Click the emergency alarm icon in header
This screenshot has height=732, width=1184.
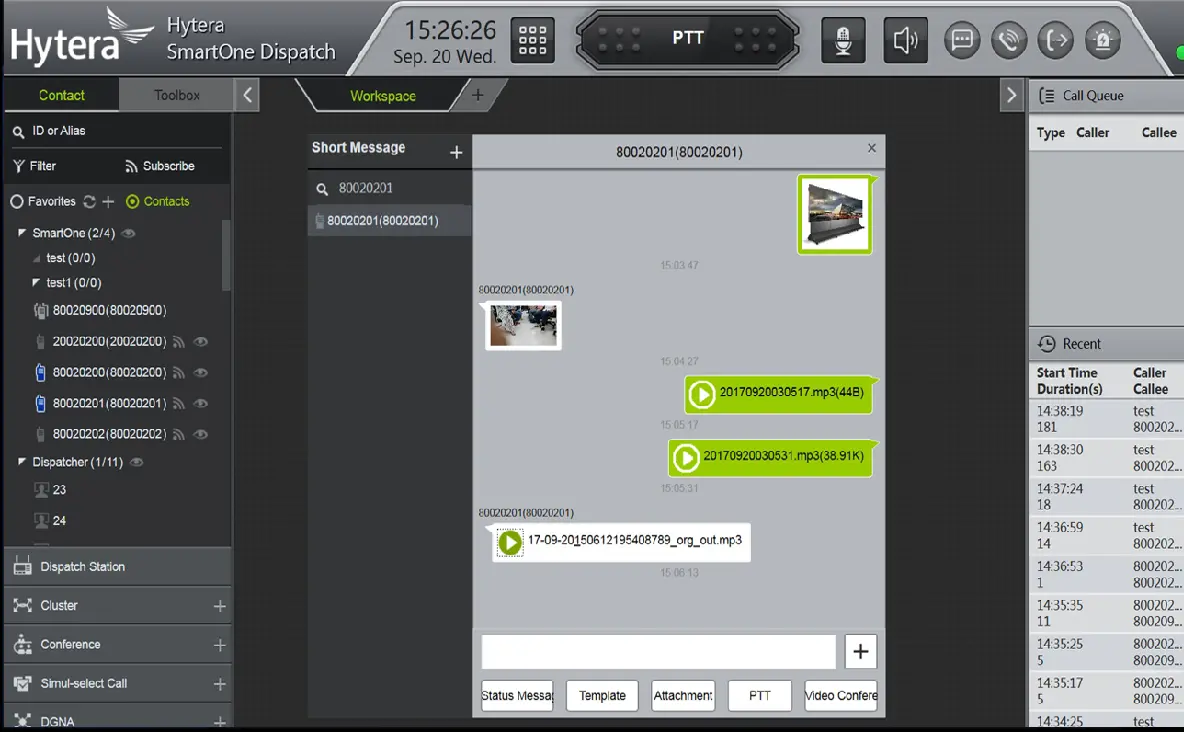click(x=1102, y=40)
